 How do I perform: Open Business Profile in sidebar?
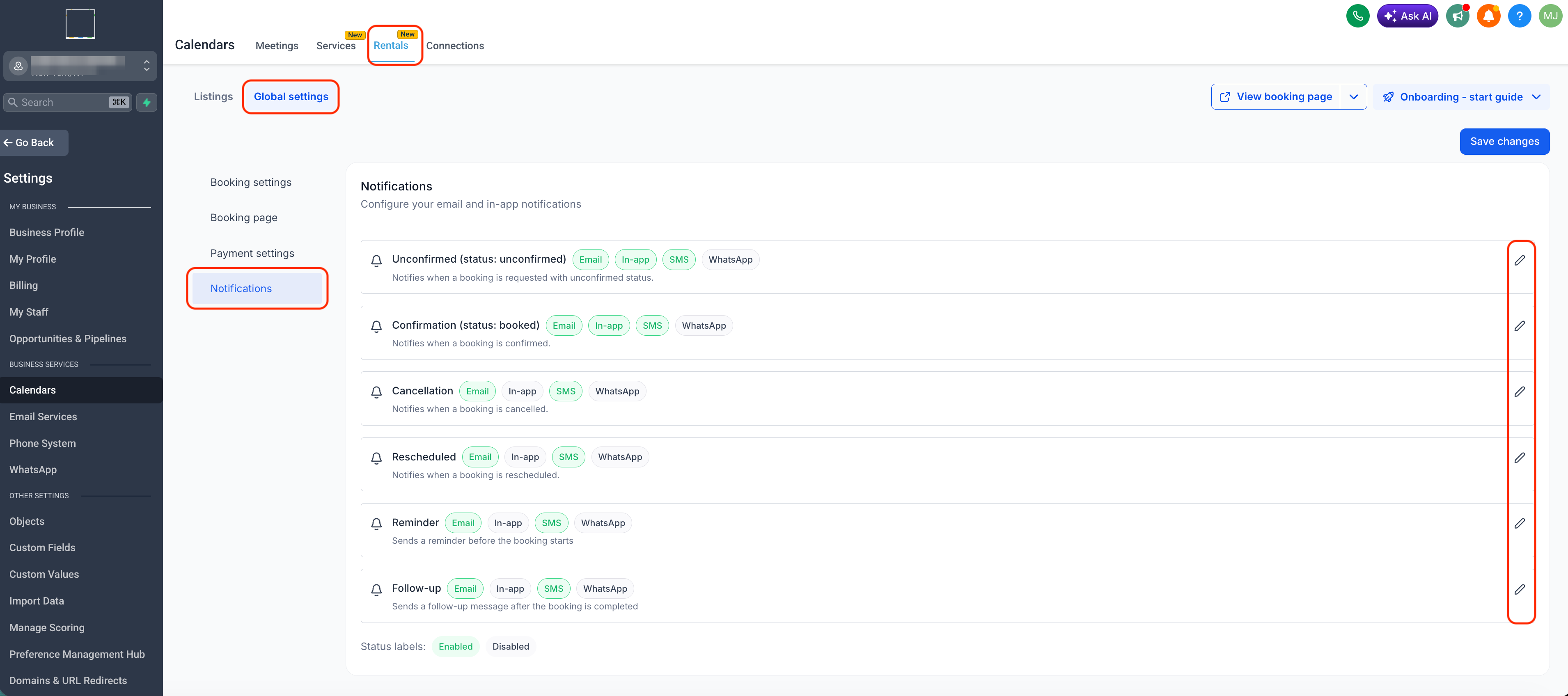(46, 232)
